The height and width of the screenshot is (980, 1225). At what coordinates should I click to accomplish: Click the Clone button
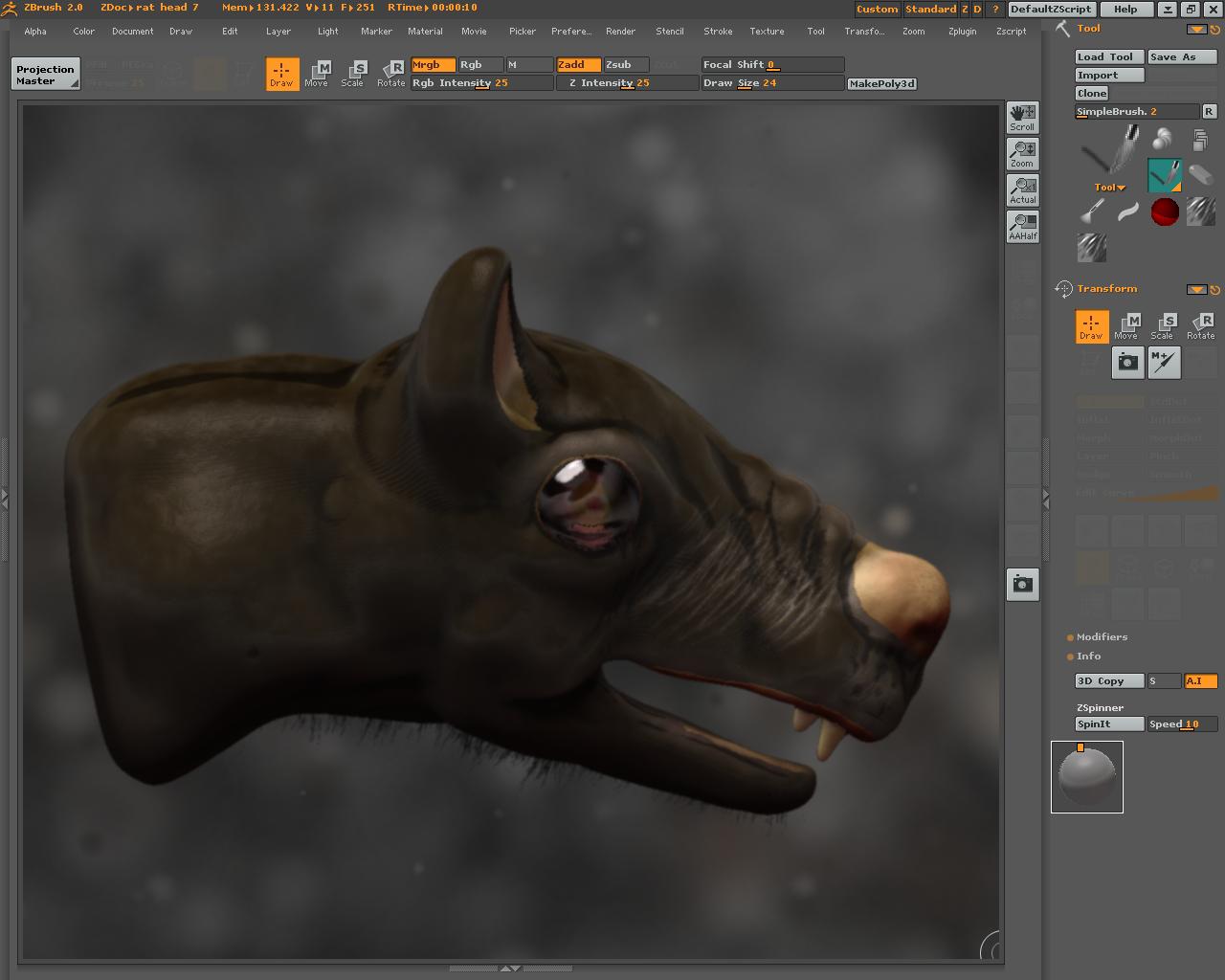click(1092, 94)
